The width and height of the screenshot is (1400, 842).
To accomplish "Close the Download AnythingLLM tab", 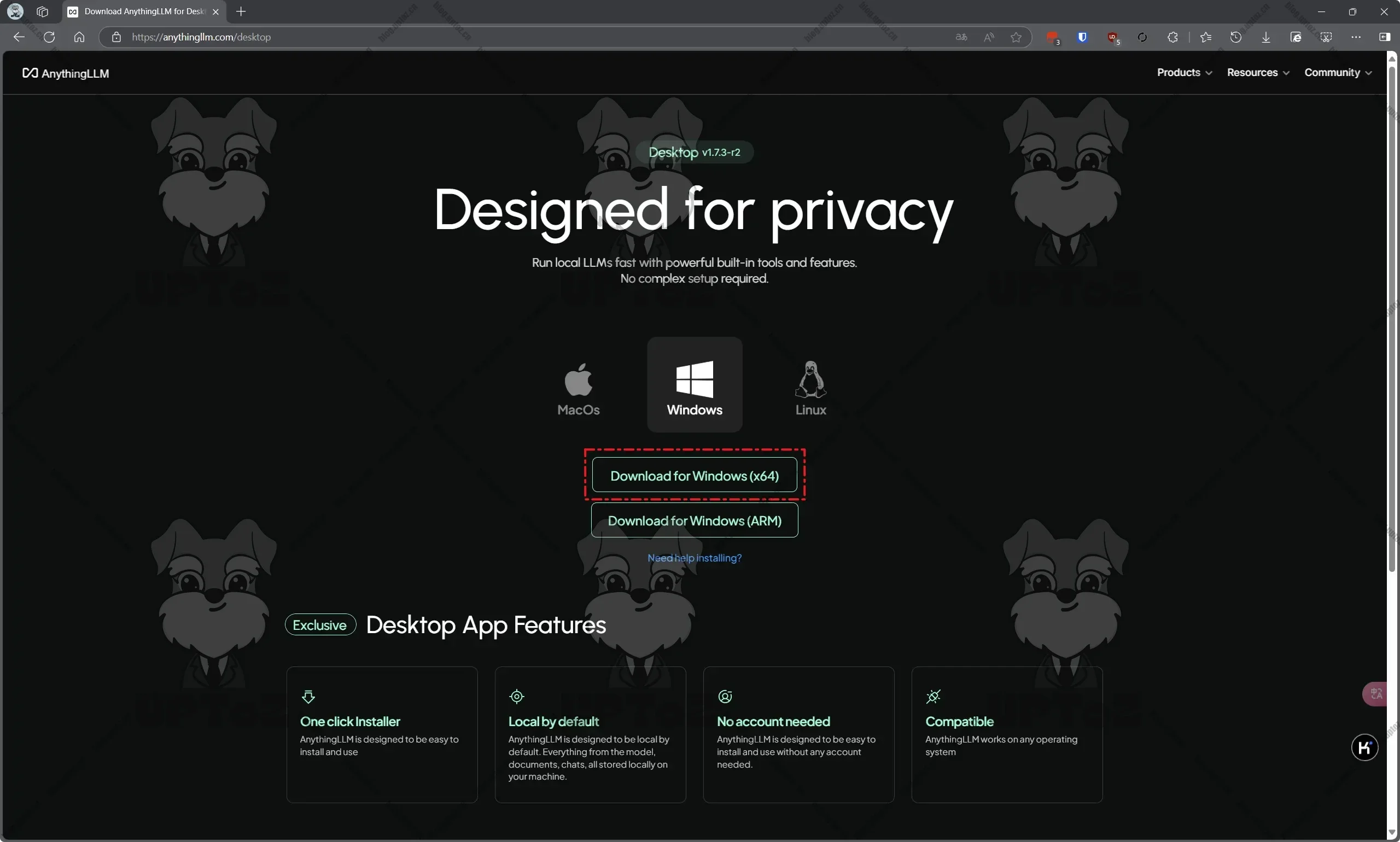I will pos(215,11).
